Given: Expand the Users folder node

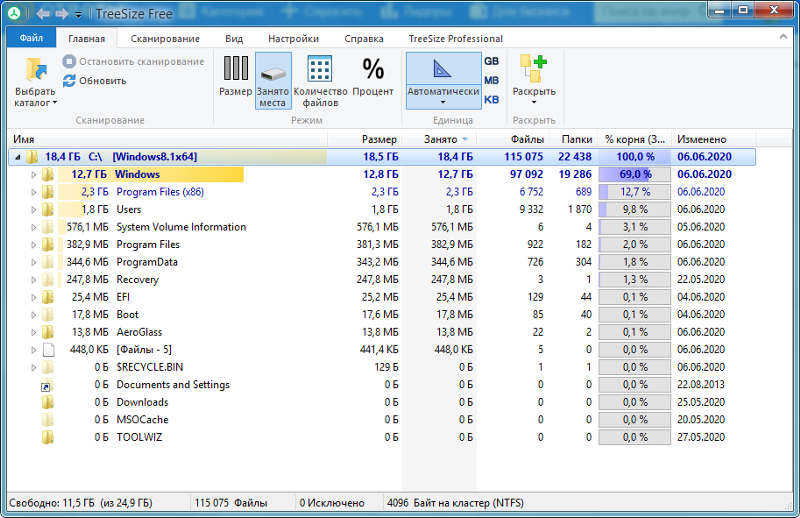Looking at the screenshot, I should tap(33, 210).
